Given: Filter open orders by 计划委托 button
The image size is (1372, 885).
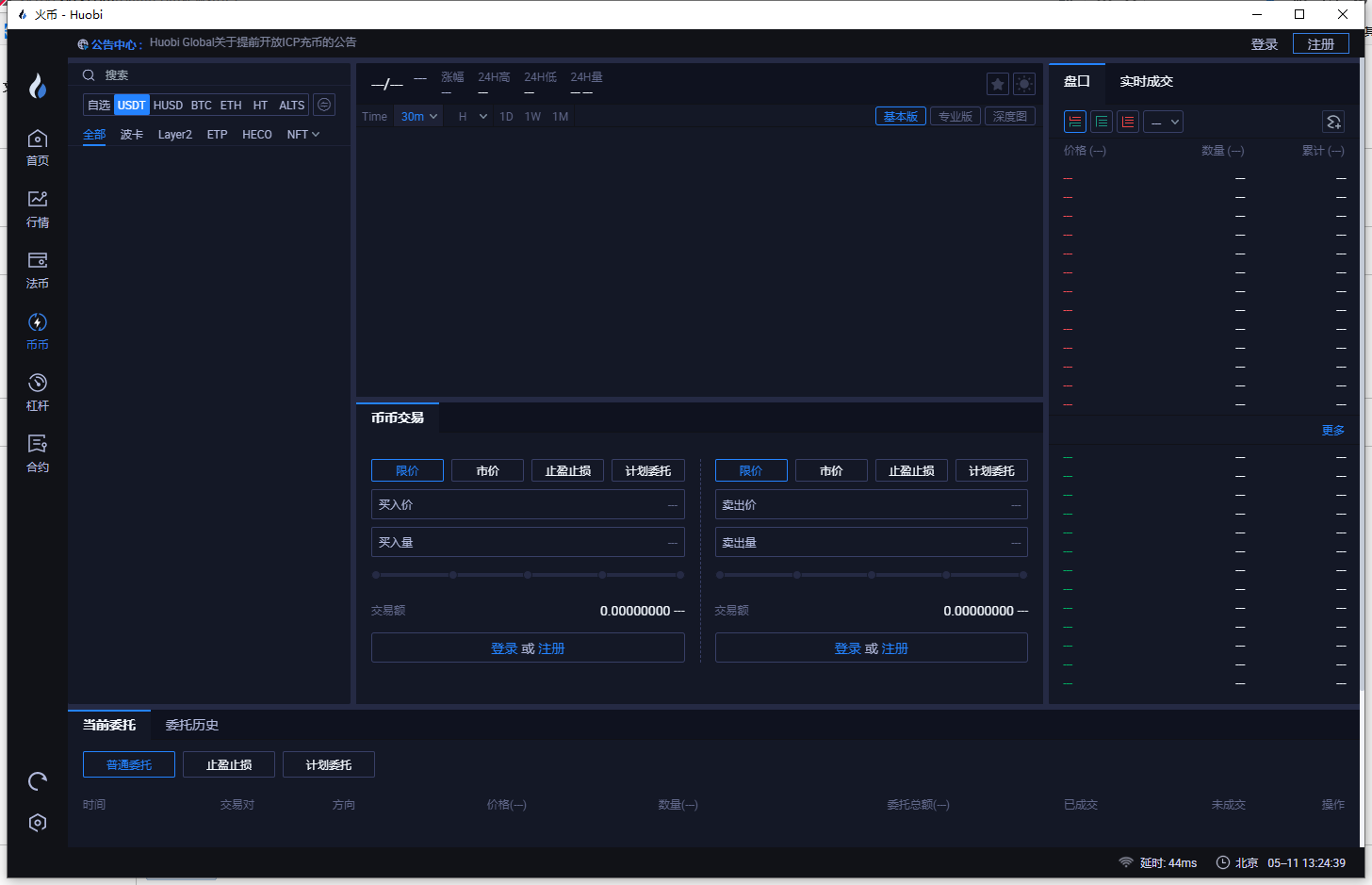Looking at the screenshot, I should click(x=329, y=764).
